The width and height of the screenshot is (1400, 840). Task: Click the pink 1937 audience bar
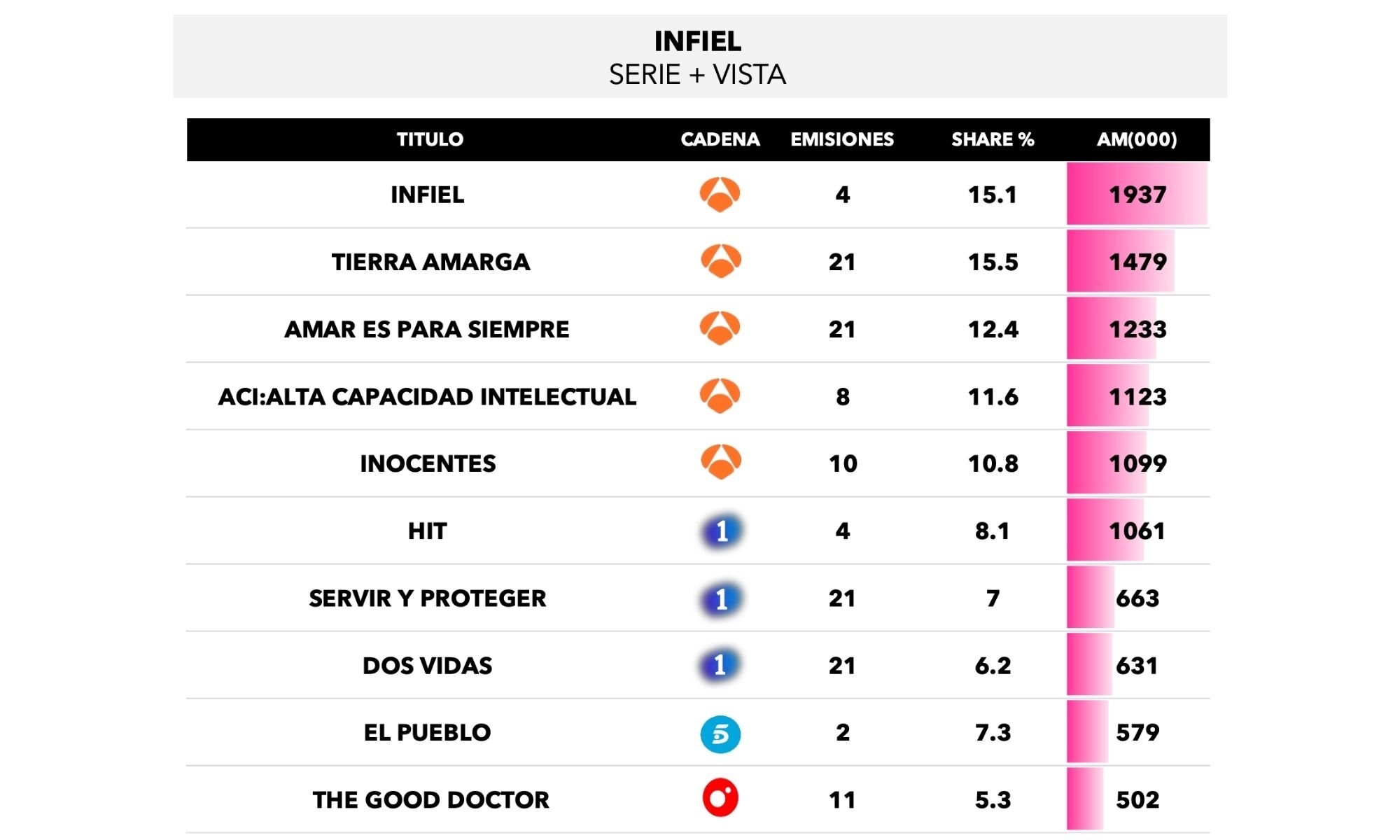1137,194
